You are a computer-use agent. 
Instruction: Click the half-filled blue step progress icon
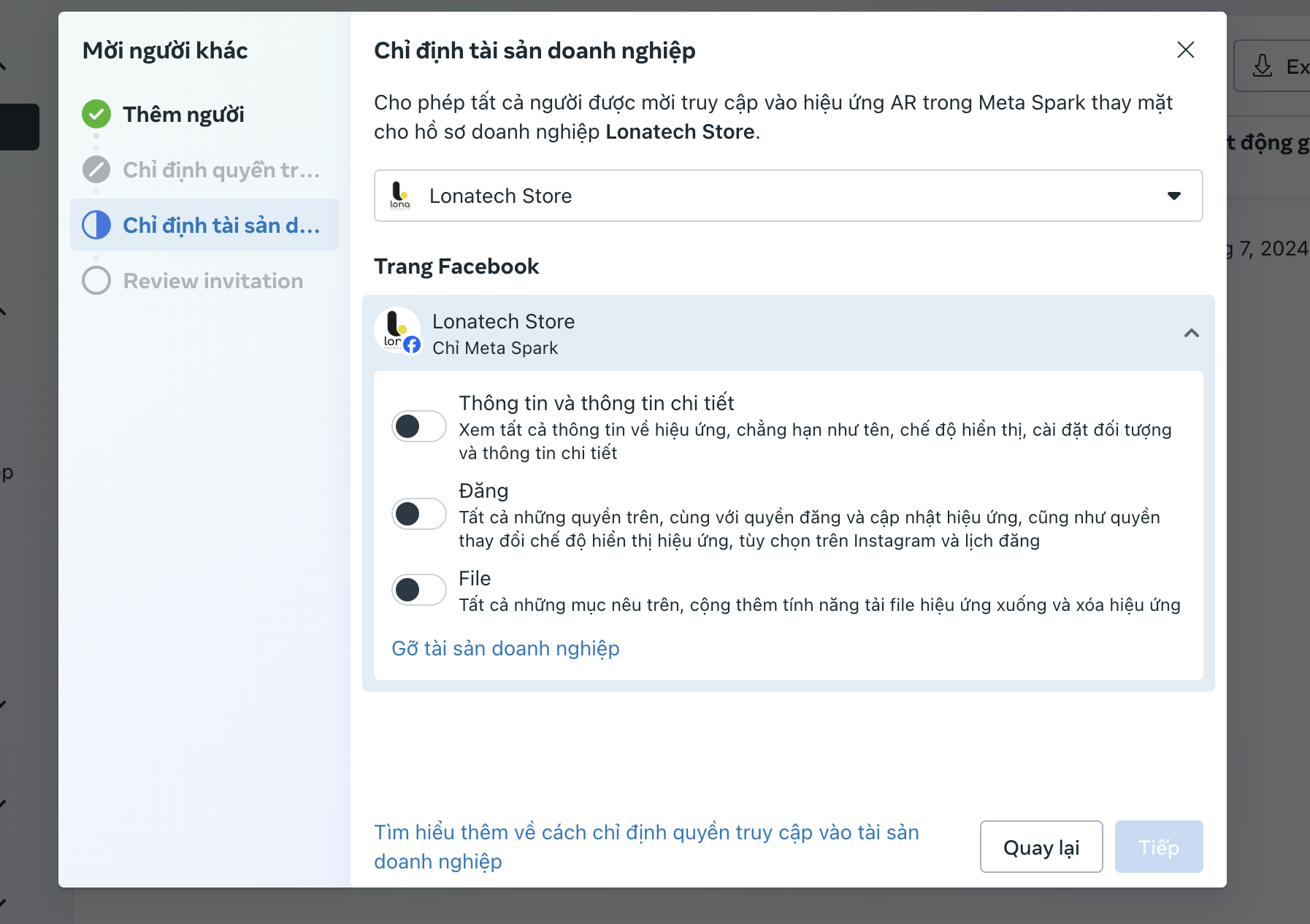[96, 225]
